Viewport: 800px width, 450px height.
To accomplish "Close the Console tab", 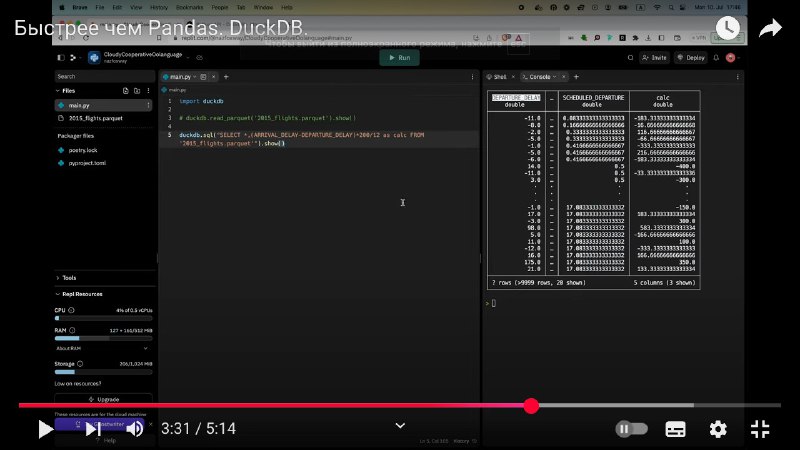I will [x=564, y=77].
